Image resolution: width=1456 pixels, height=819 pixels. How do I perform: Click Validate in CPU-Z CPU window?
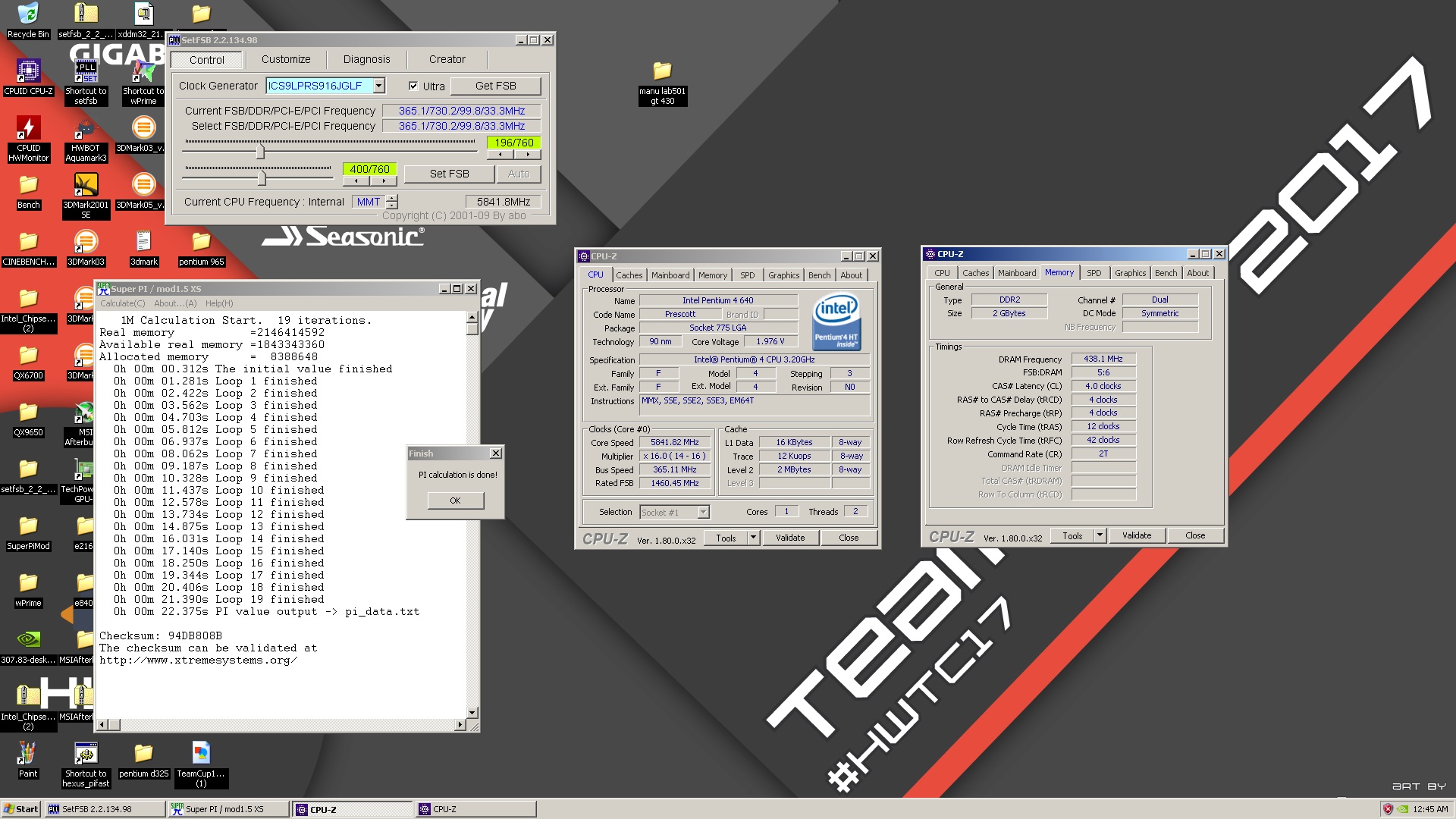pyautogui.click(x=790, y=538)
